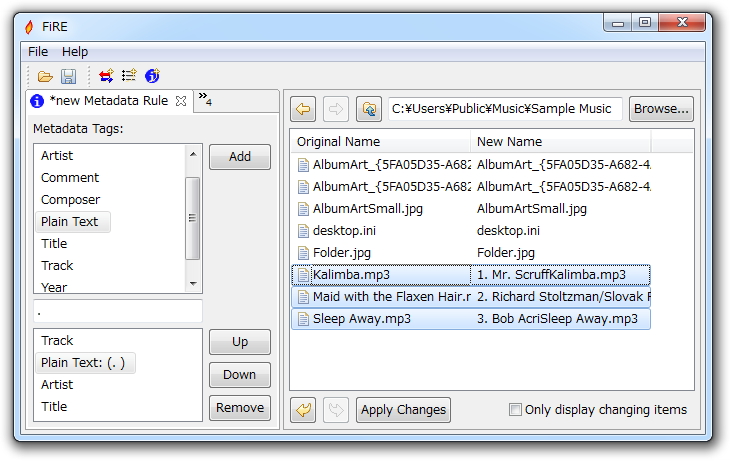The width and height of the screenshot is (730, 461).
Task: Go up to the parent folder icon
Action: pos(369,109)
